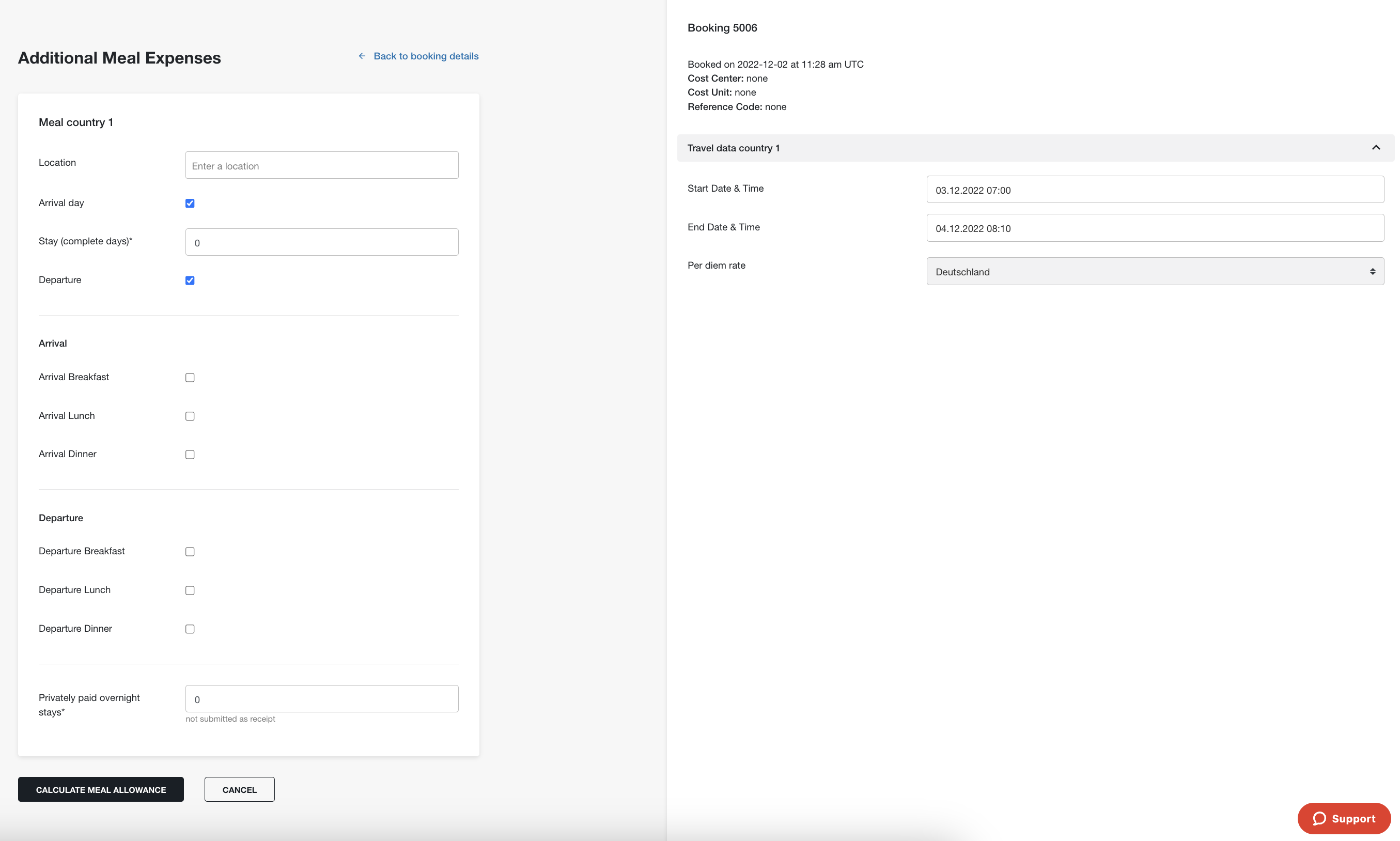
Task: Click the checkbox icon next to Arrival day
Action: point(190,203)
